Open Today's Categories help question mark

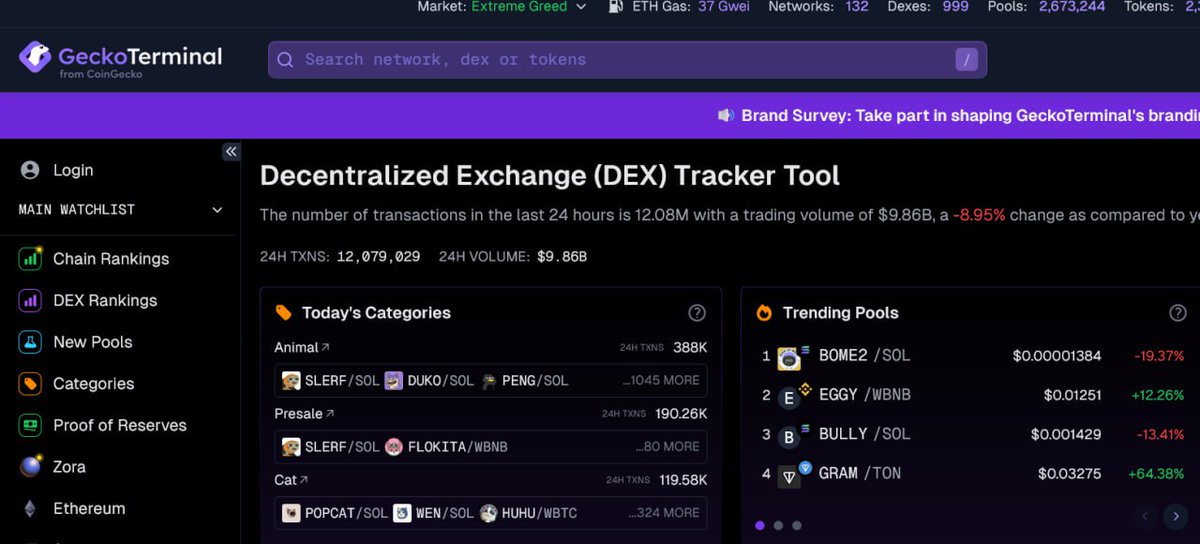[697, 313]
